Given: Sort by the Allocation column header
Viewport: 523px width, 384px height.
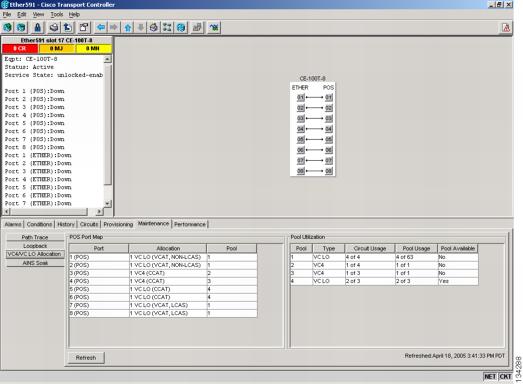Looking at the screenshot, I should [x=168, y=249].
